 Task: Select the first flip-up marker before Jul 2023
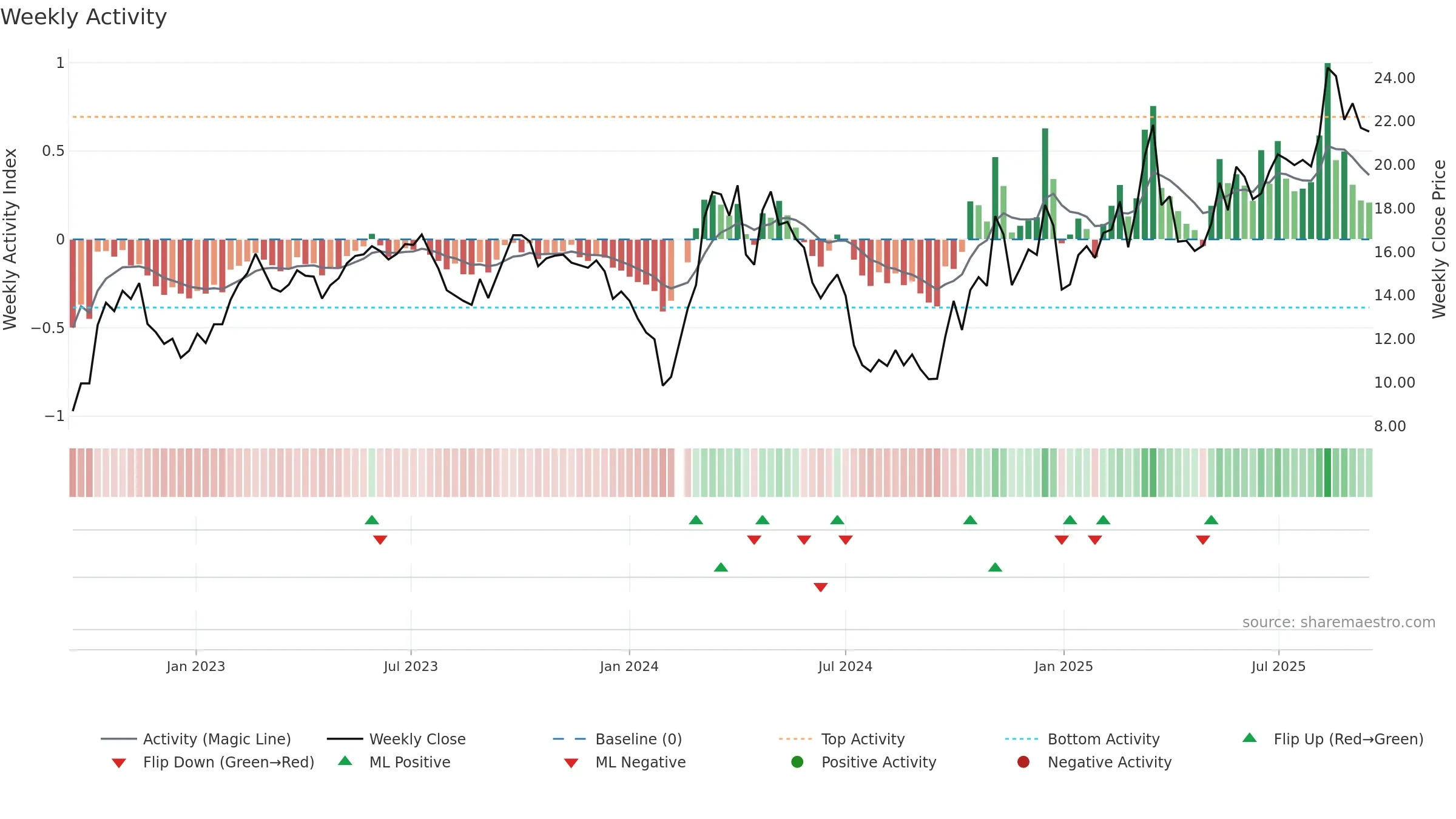pos(372,520)
